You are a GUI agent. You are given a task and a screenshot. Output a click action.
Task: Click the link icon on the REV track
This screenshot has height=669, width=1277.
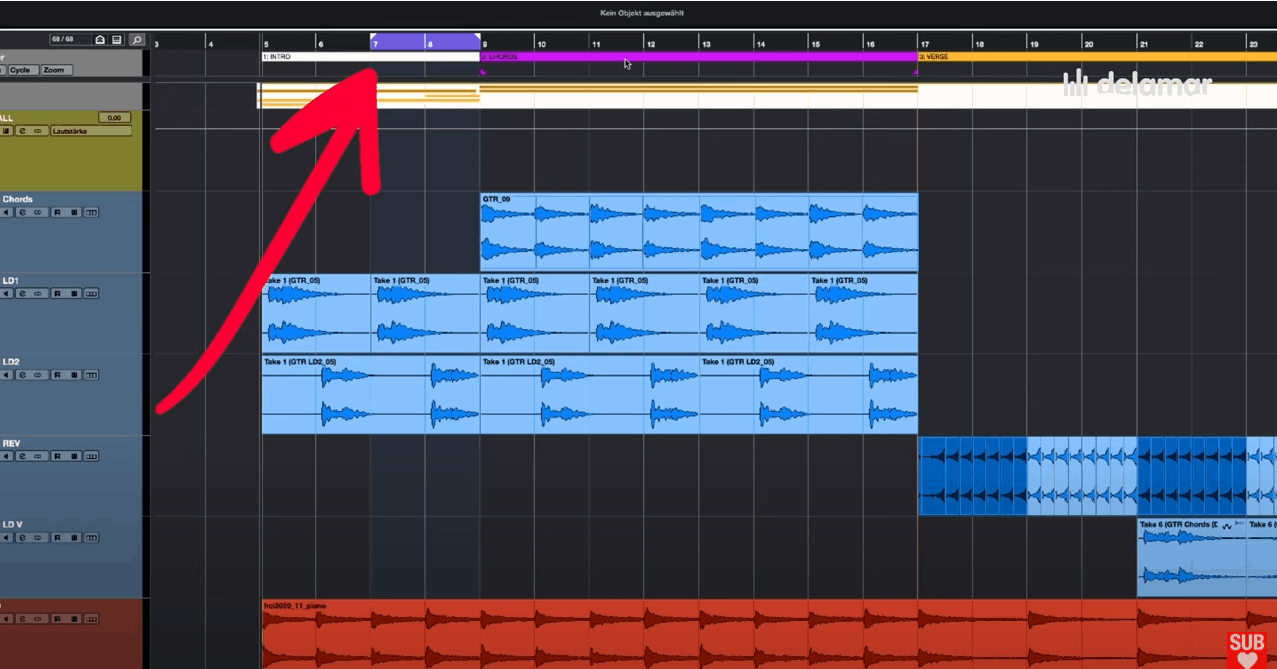[x=38, y=456]
